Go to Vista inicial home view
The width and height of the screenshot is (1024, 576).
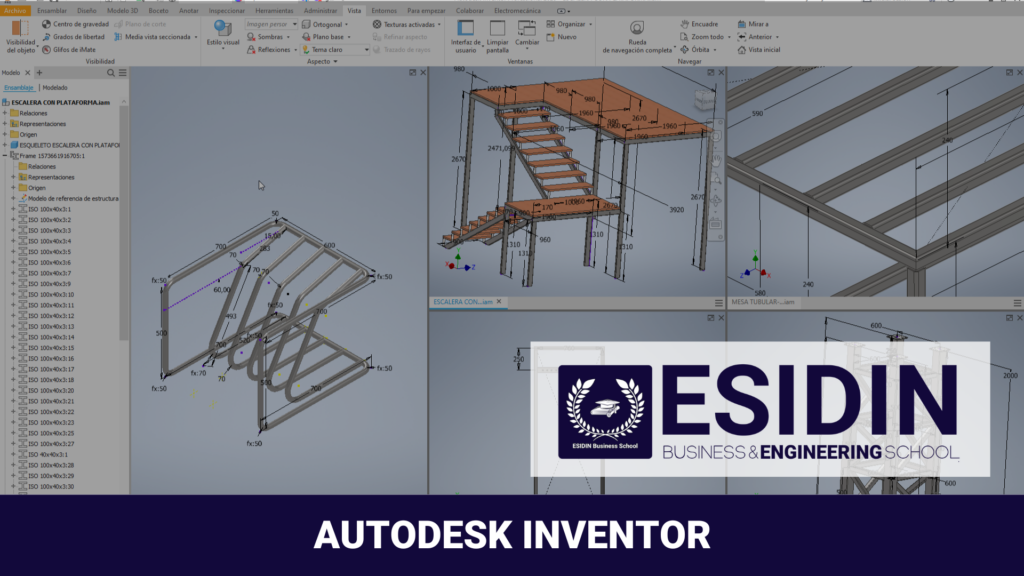tap(759, 50)
